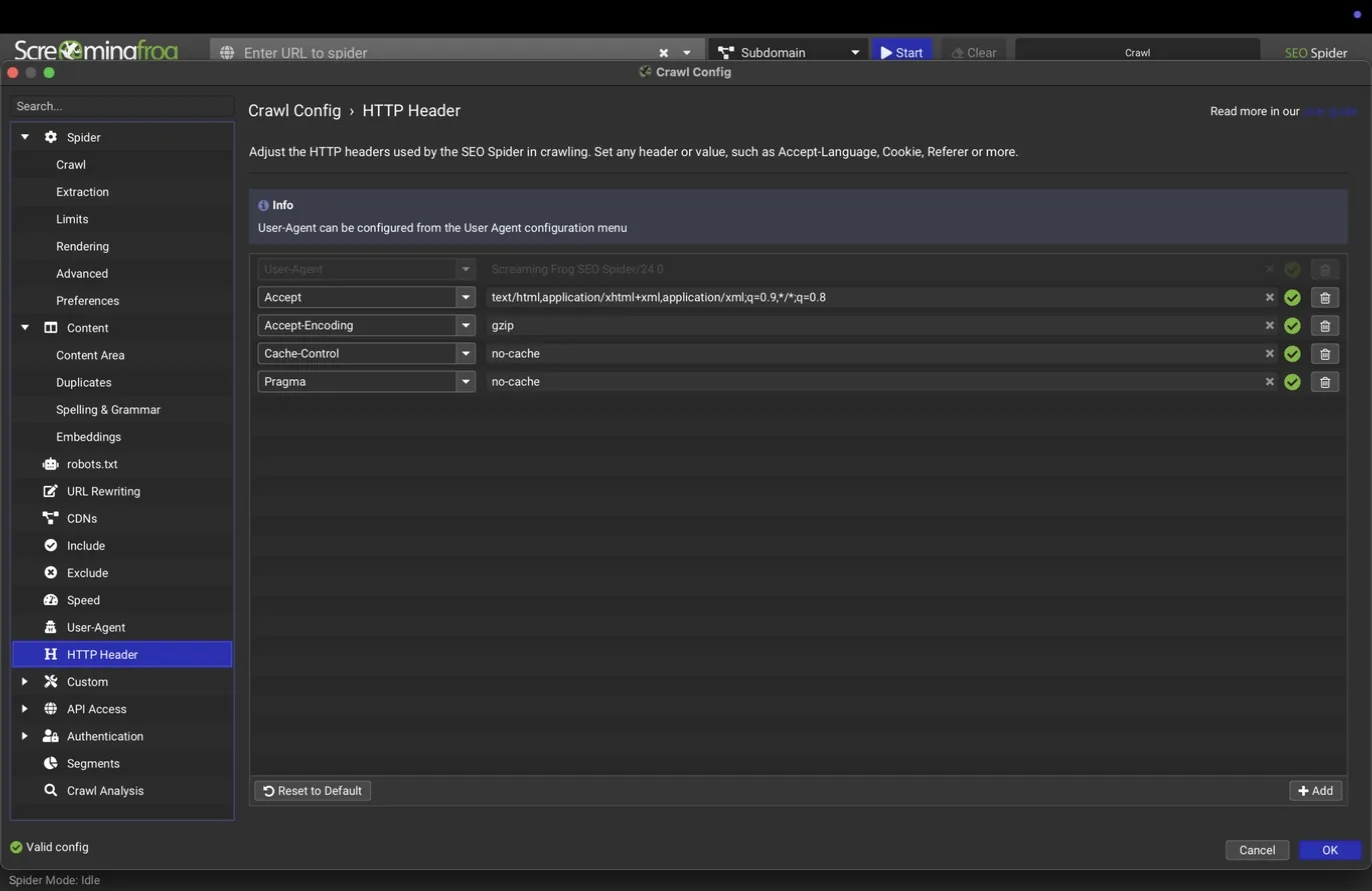Open Spelling & Grammar settings
This screenshot has height=891, width=1372.
point(108,409)
